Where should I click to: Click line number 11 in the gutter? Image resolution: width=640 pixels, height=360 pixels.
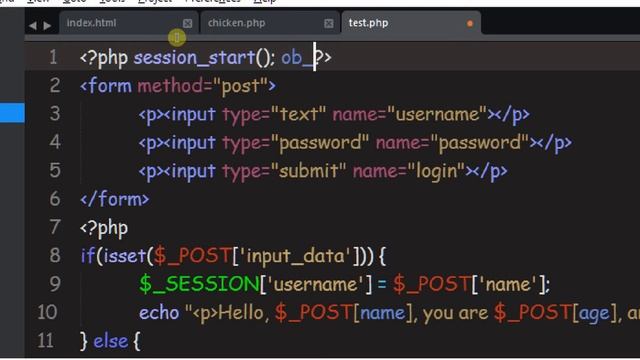coord(46,341)
